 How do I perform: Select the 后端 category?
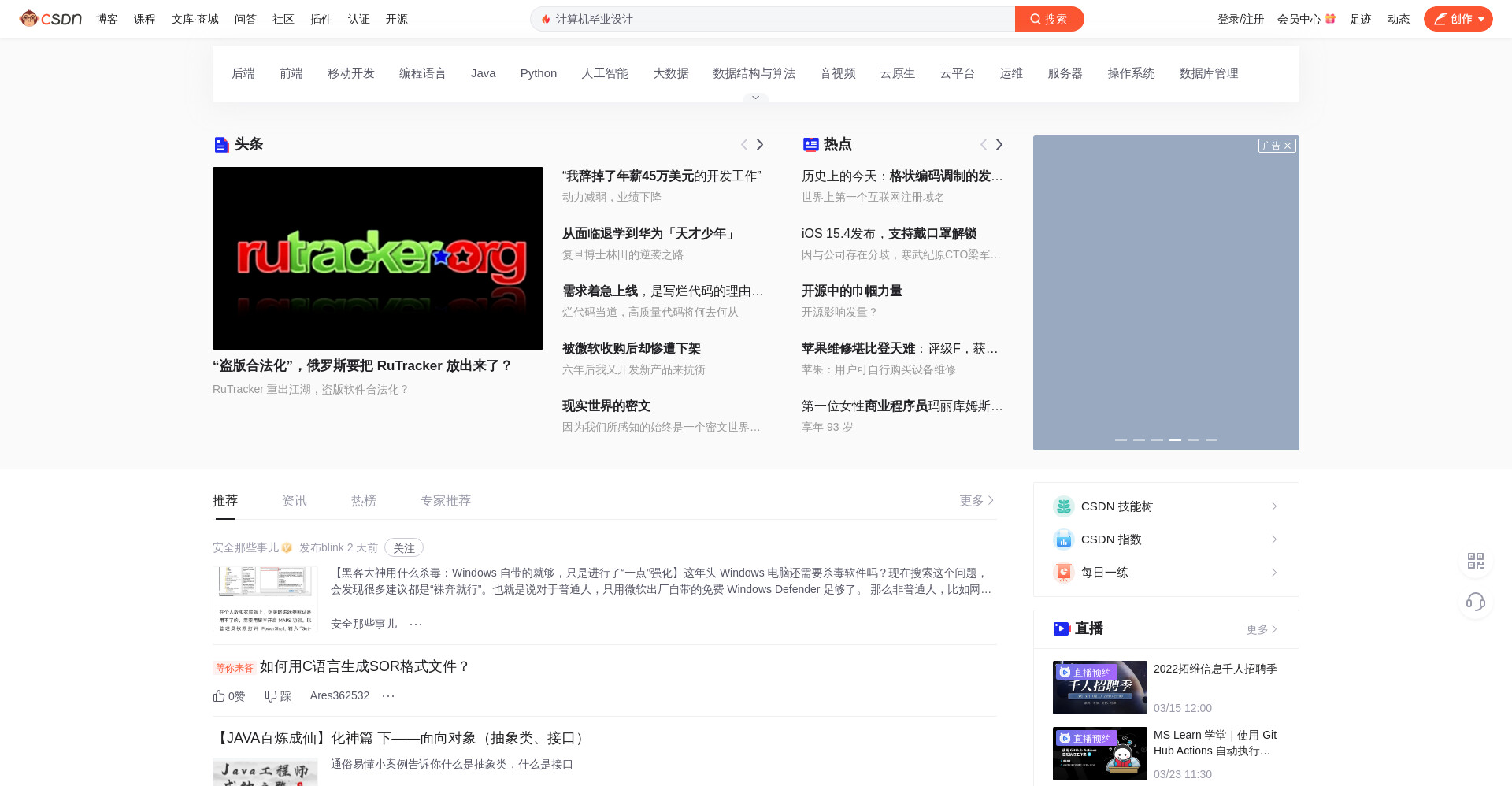pos(243,73)
